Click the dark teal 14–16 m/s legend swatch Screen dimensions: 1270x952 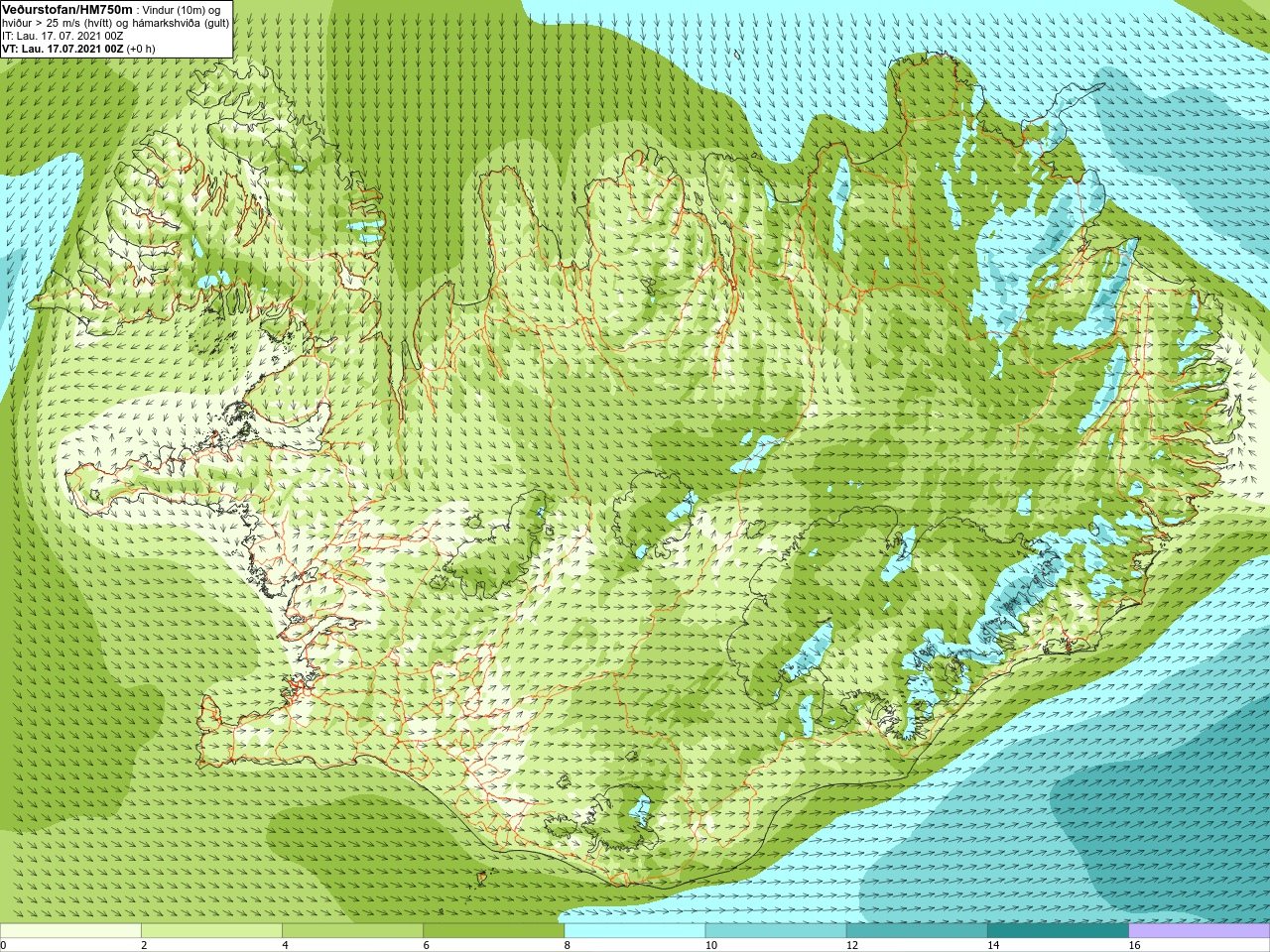(1058, 931)
